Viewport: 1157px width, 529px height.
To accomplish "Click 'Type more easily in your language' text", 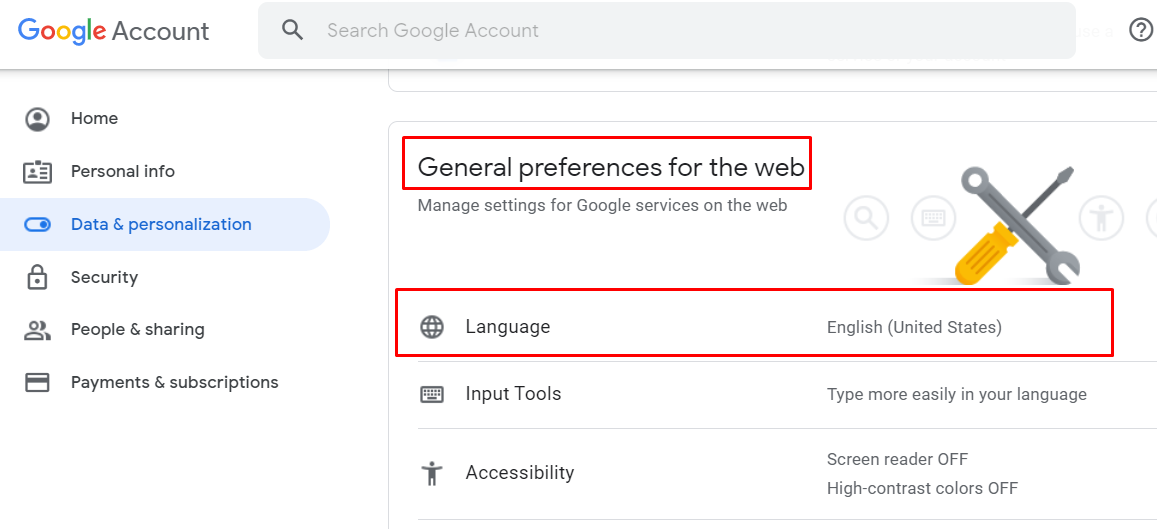I will [956, 394].
